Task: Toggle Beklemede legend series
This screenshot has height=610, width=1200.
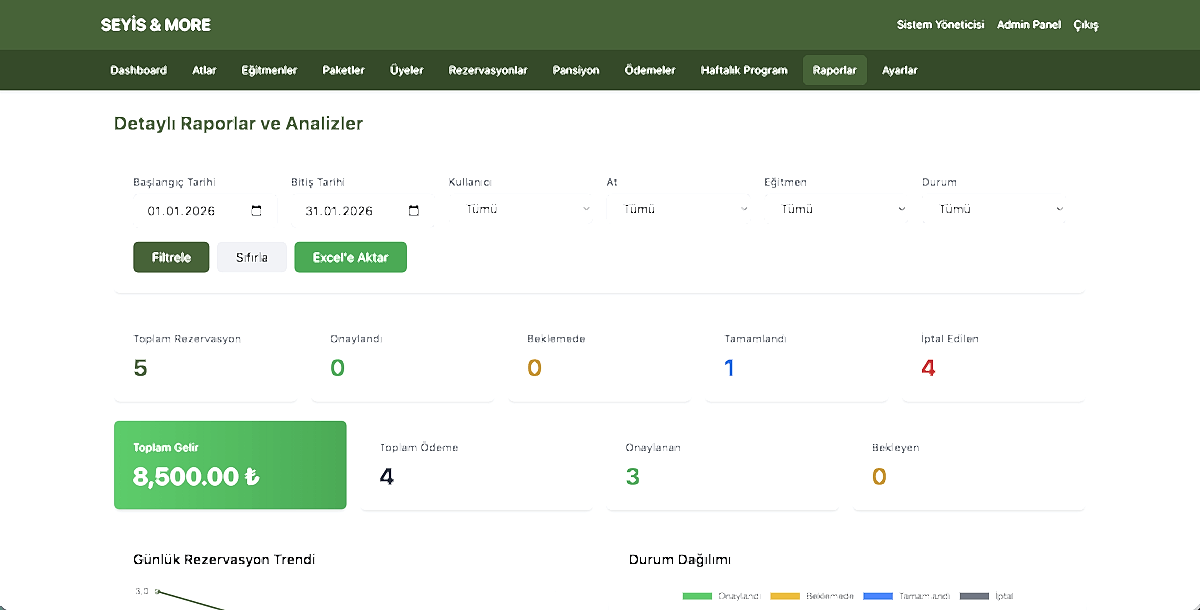Action: pos(811,596)
